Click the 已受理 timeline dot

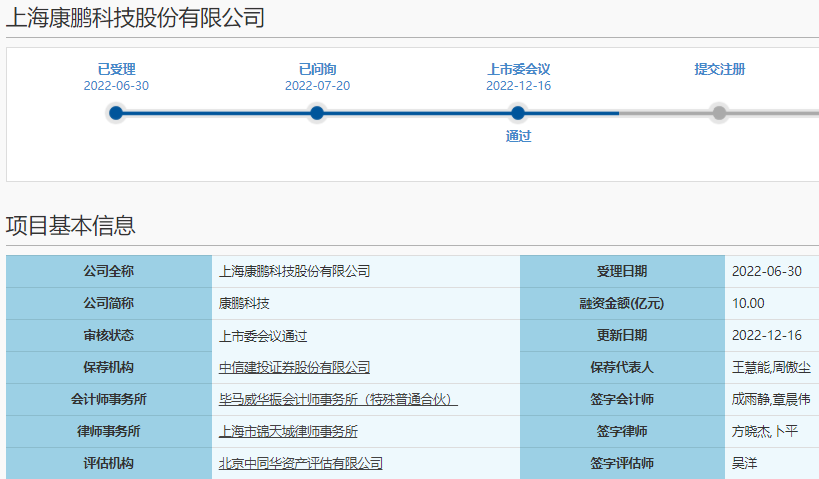pyautogui.click(x=116, y=113)
